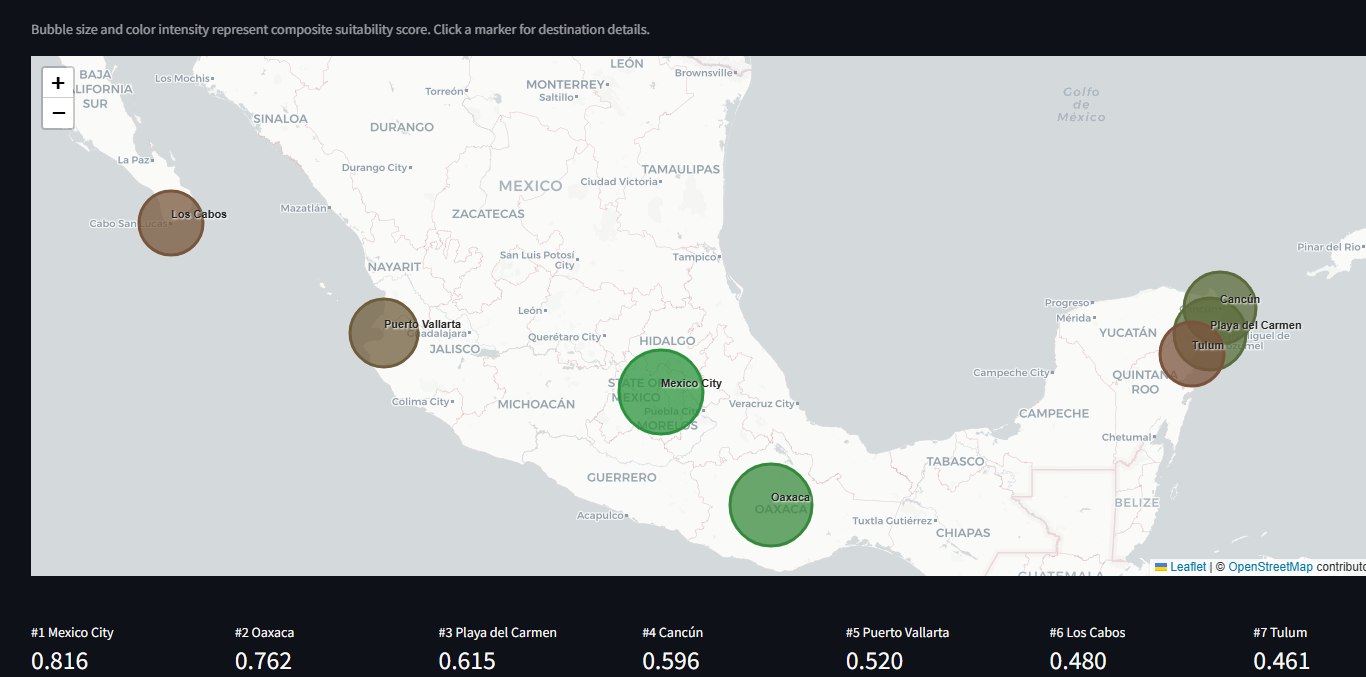
Task: Zoom in using the plus button
Action: point(57,83)
